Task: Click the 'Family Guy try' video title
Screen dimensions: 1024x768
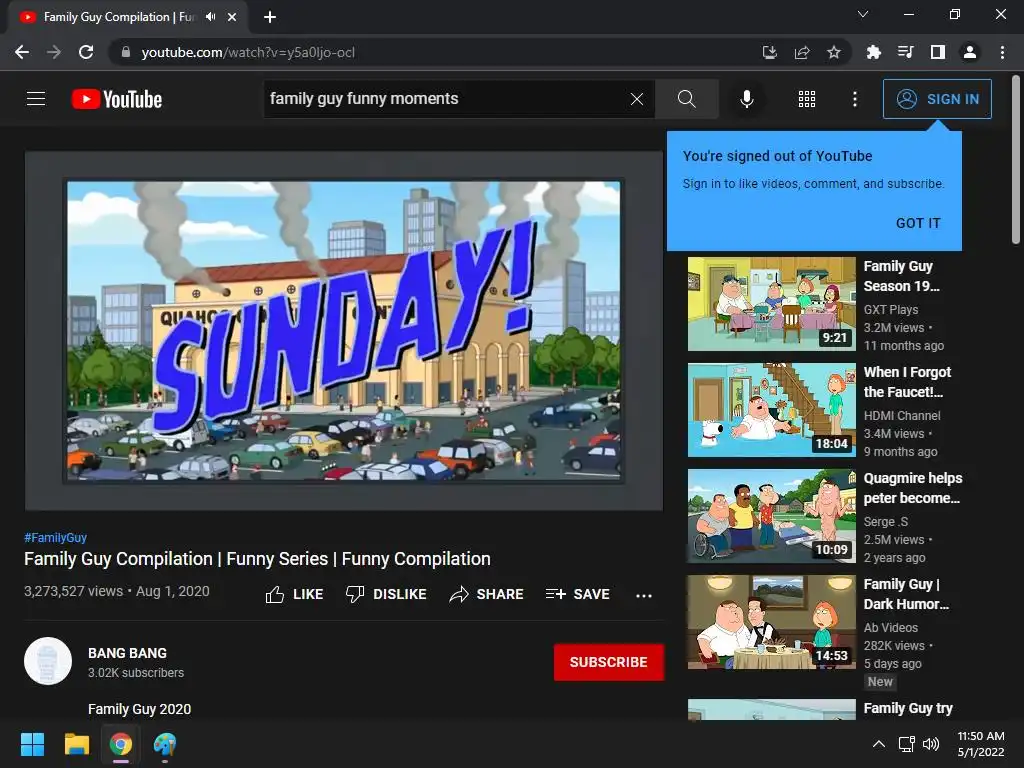Action: (x=908, y=709)
